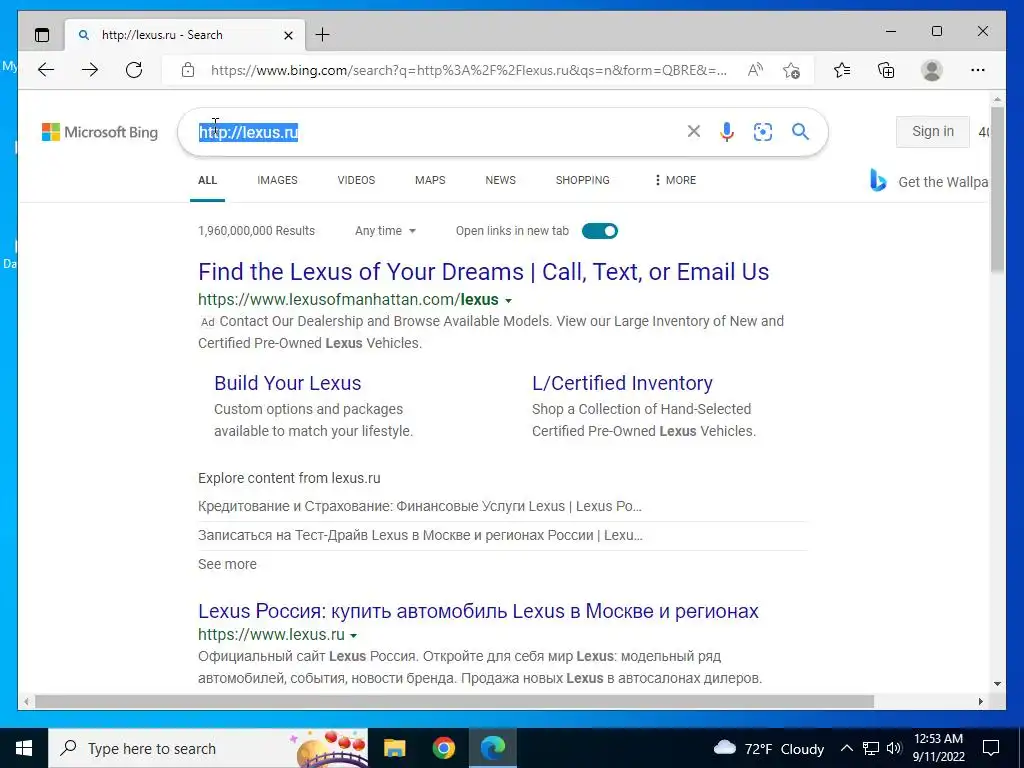Go back with the browser back arrow
This screenshot has height=768, width=1024.
tap(46, 70)
